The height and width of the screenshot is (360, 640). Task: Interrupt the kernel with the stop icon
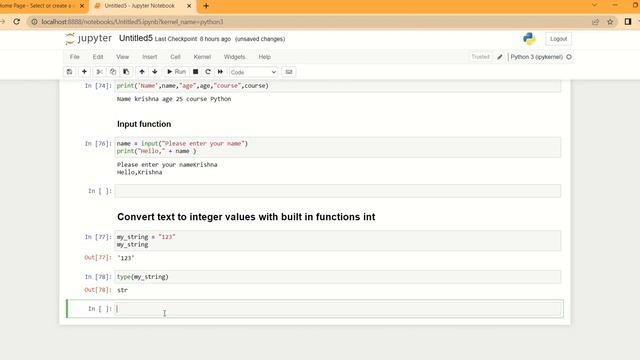coord(196,72)
